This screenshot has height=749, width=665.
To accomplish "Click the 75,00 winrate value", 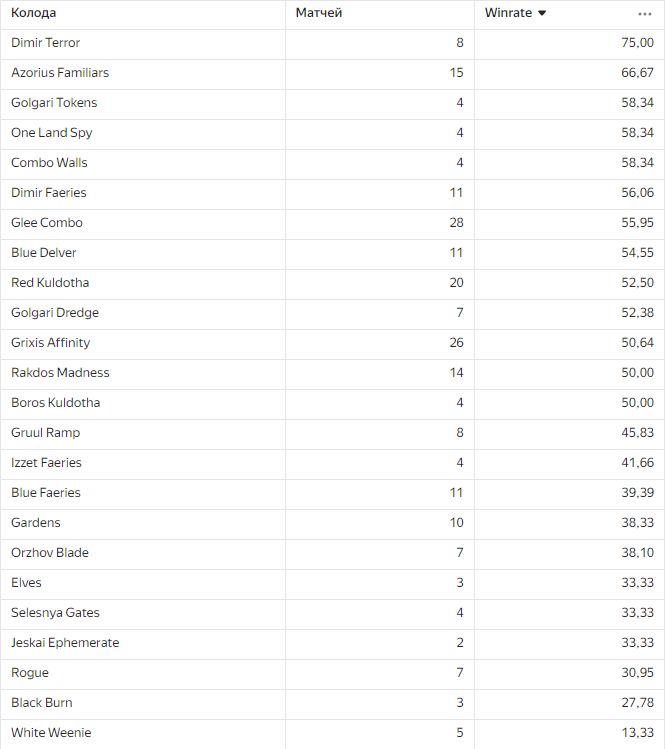I will pyautogui.click(x=637, y=43).
